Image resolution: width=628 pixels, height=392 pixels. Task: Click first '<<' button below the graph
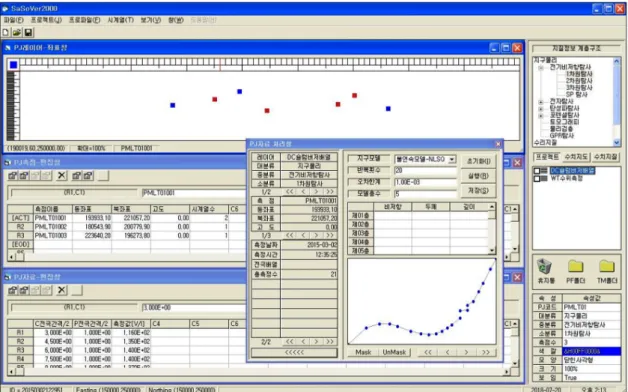pyautogui.click(x=428, y=352)
